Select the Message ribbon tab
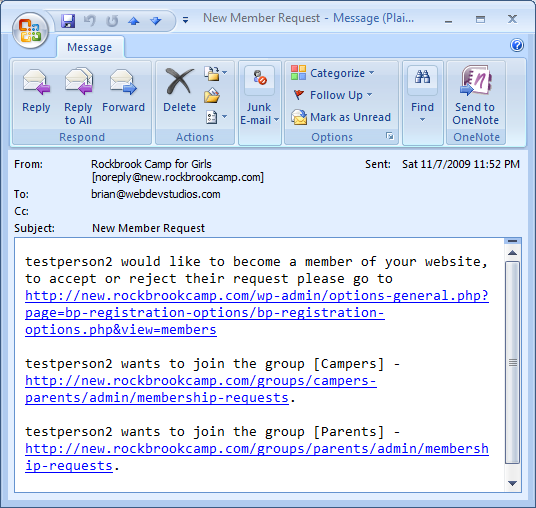 pyautogui.click(x=90, y=47)
